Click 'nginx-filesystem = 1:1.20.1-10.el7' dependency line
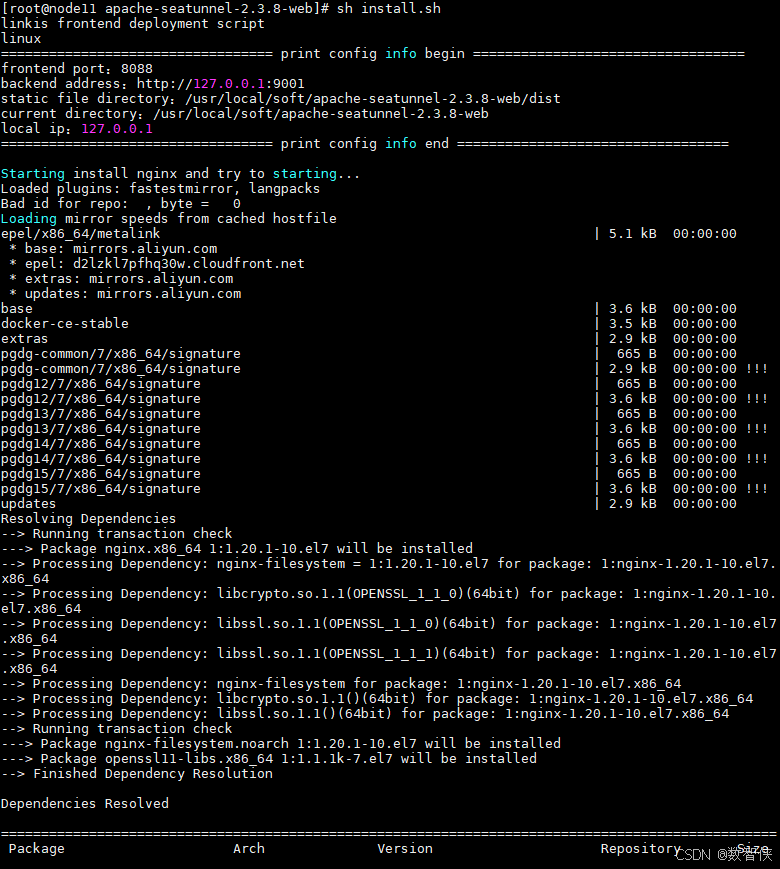The image size is (780, 869). [x=388, y=571]
